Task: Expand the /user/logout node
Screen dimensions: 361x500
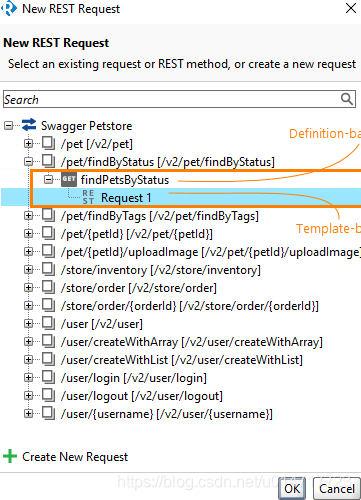Action: tap(28, 396)
